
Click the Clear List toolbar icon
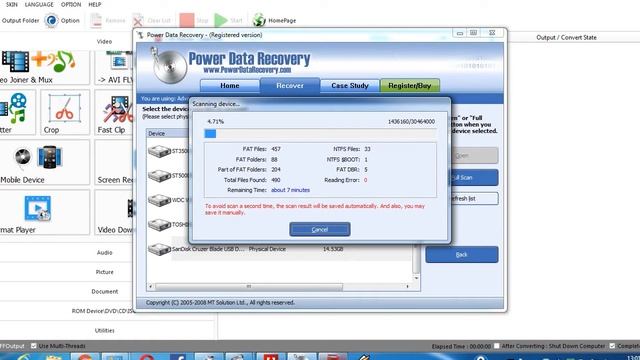pos(138,20)
